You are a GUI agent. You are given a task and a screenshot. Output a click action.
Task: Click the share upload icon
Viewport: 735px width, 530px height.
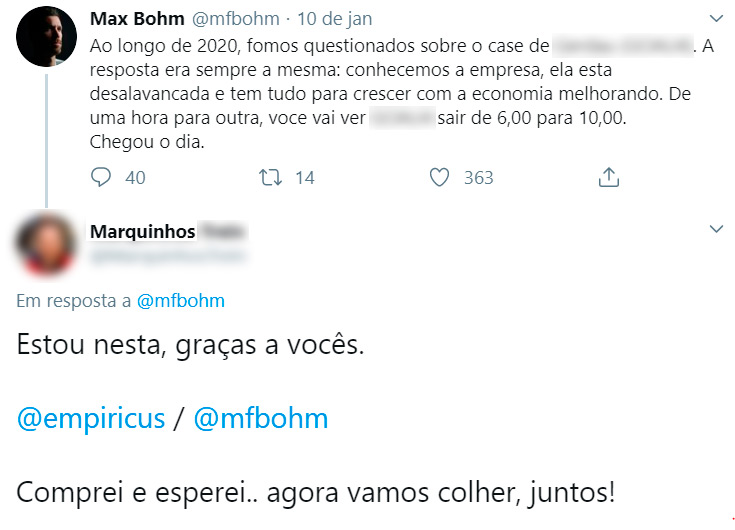(x=607, y=177)
